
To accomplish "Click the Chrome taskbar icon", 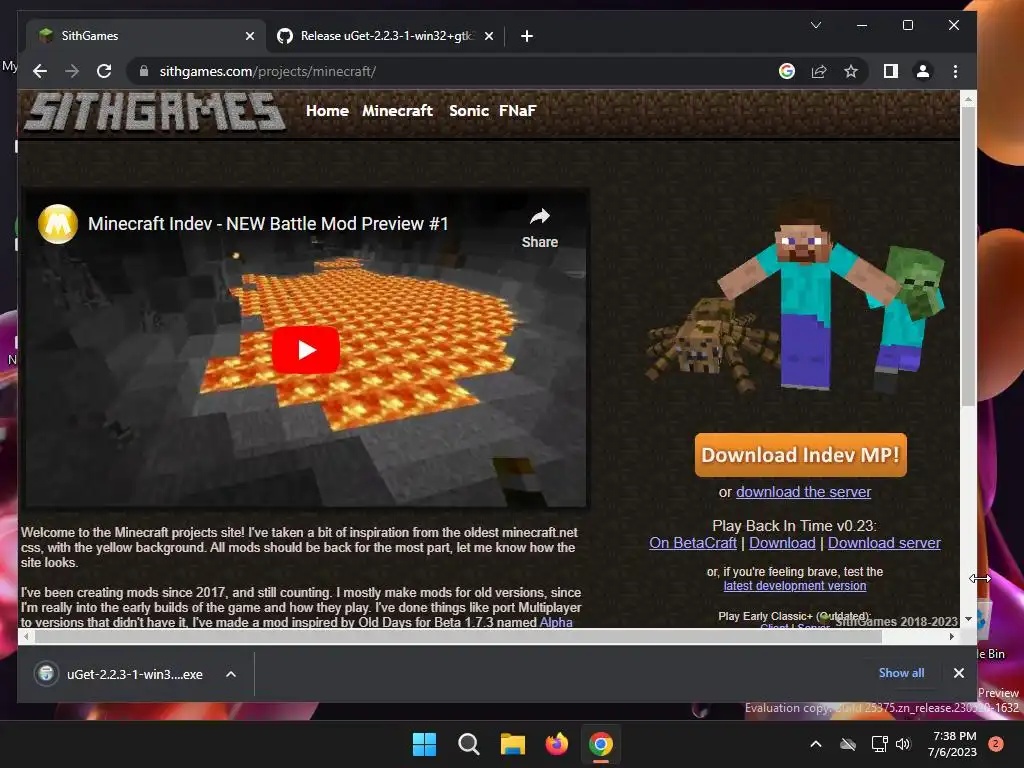I will tap(600, 744).
